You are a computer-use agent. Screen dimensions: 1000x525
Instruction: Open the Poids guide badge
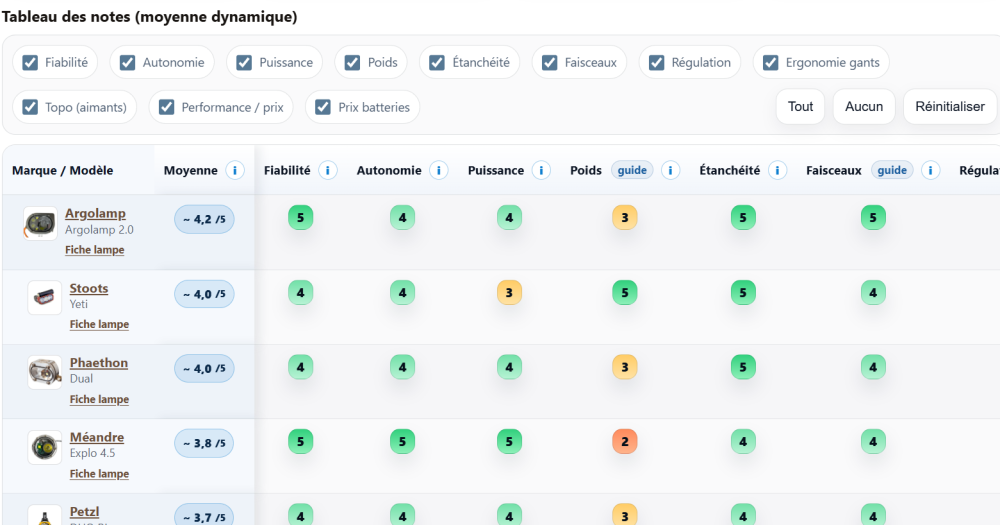632,171
